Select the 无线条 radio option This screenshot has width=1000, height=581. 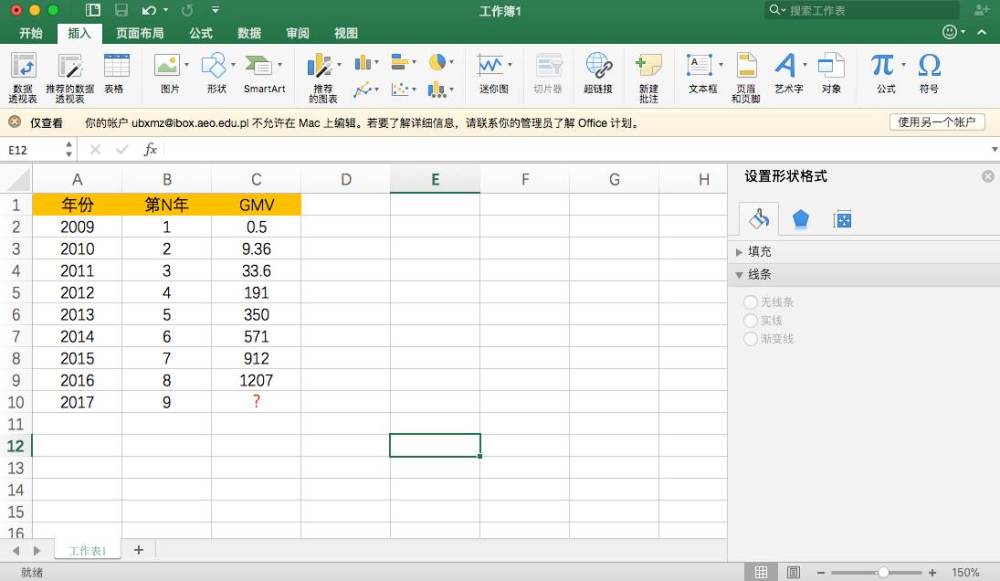[750, 302]
